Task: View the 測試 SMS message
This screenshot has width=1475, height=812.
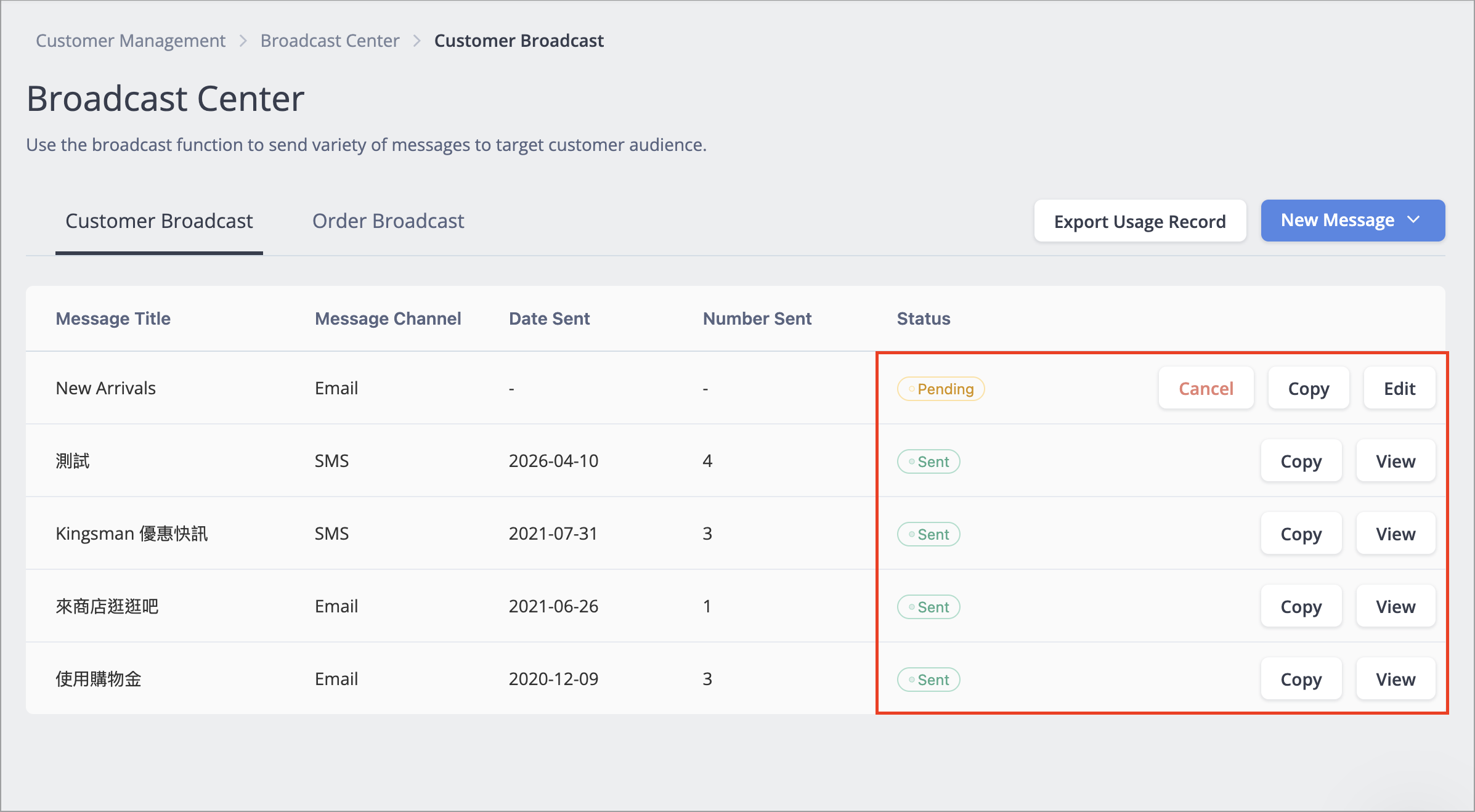Action: (1396, 461)
